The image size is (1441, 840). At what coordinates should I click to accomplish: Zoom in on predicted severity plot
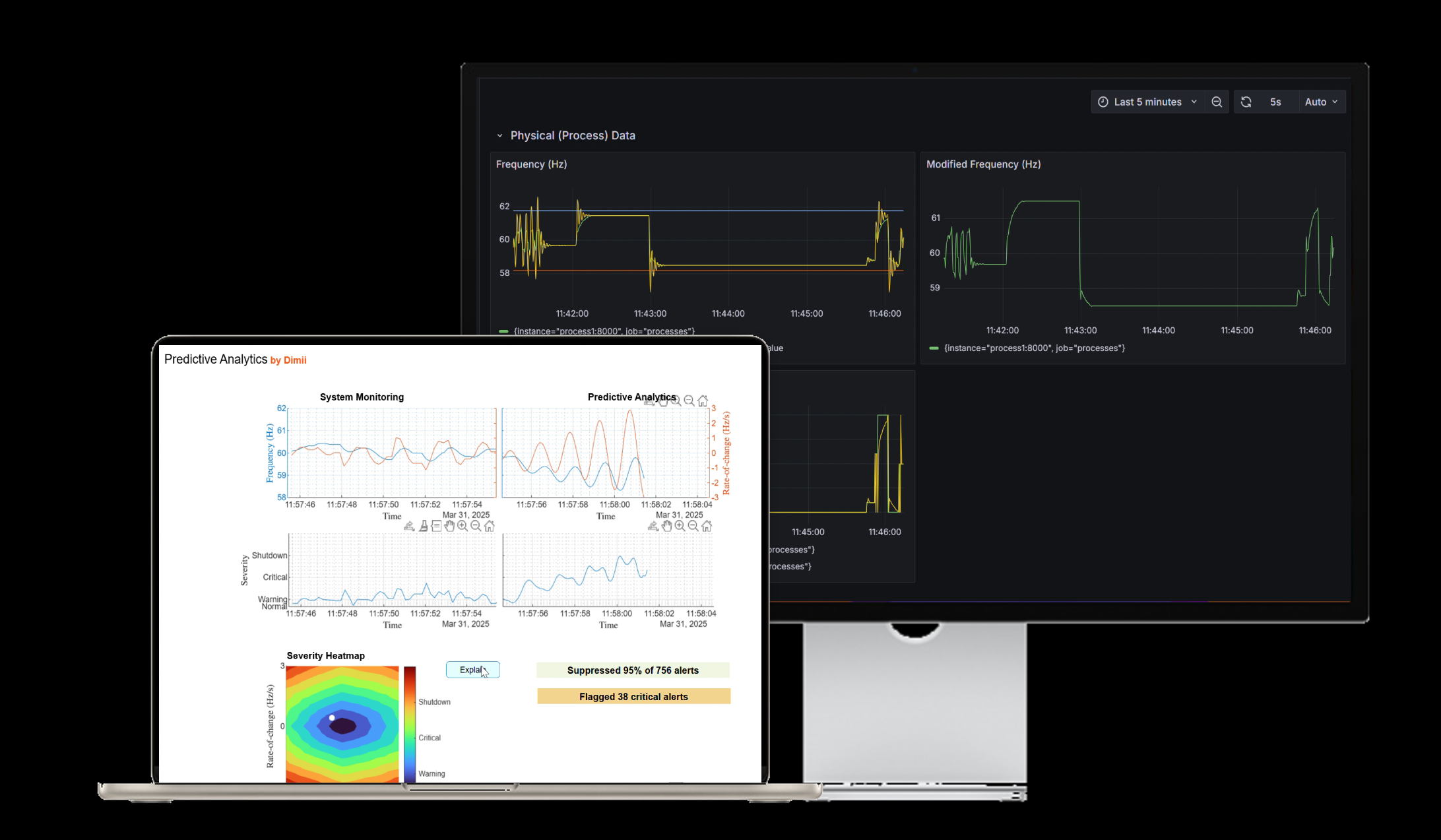[x=680, y=526]
